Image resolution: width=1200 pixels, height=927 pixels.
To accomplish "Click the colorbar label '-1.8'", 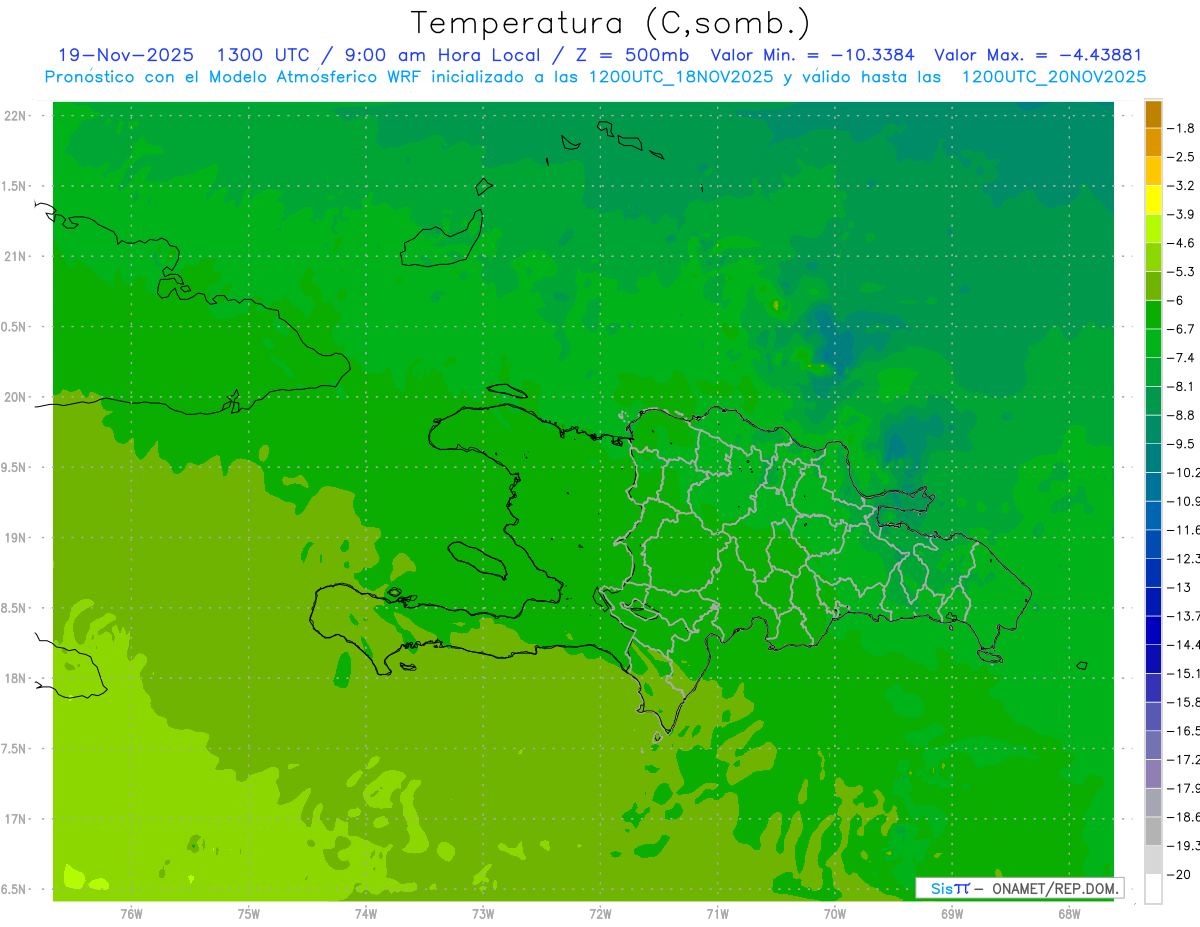I will pos(1181,128).
